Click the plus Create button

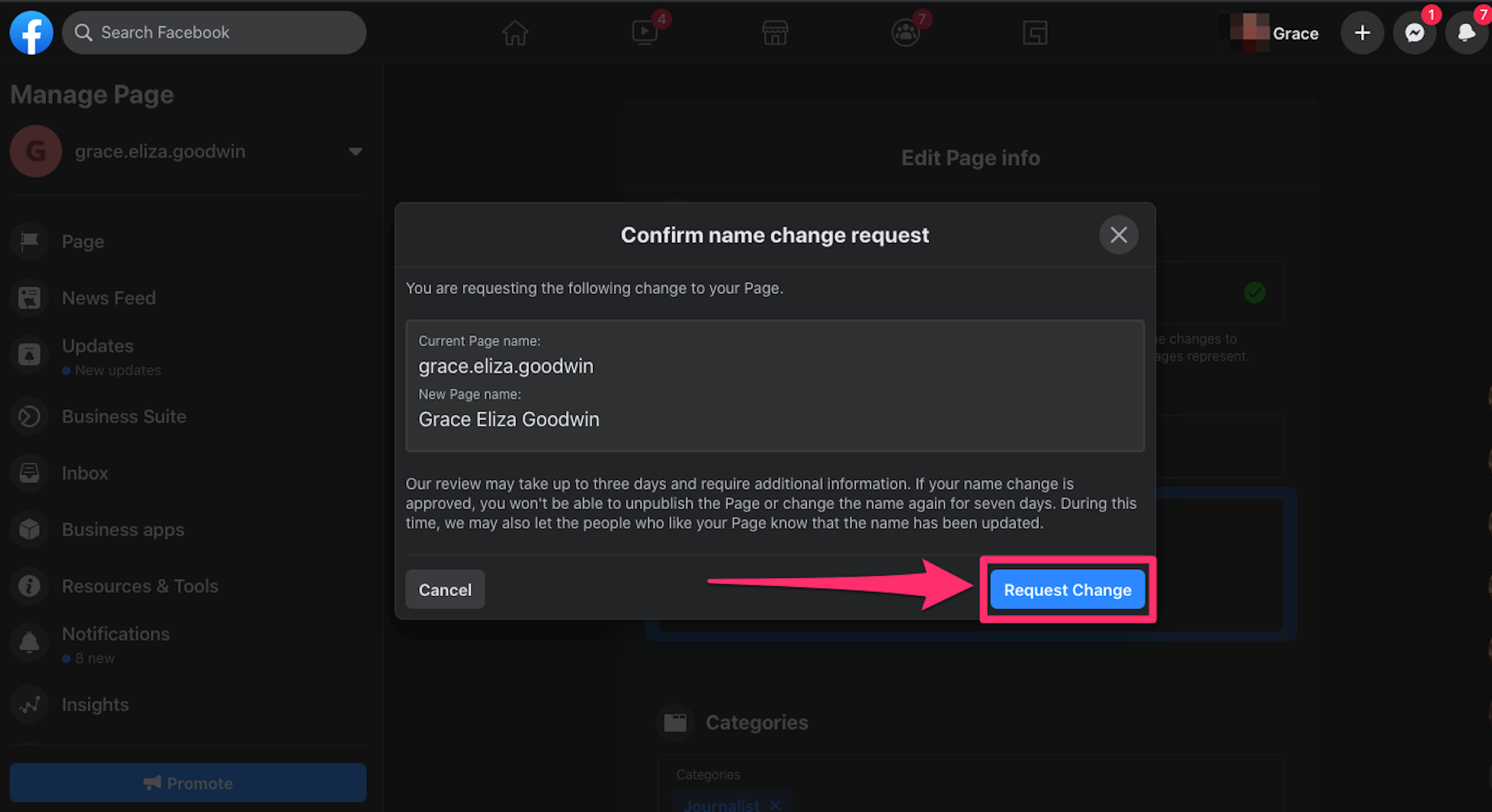pyautogui.click(x=1362, y=33)
